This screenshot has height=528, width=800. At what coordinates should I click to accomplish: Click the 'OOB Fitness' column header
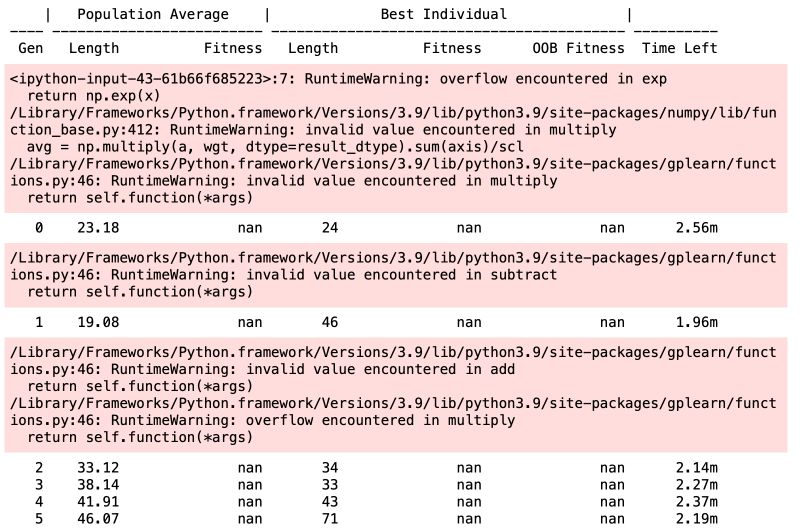[x=578, y=48]
